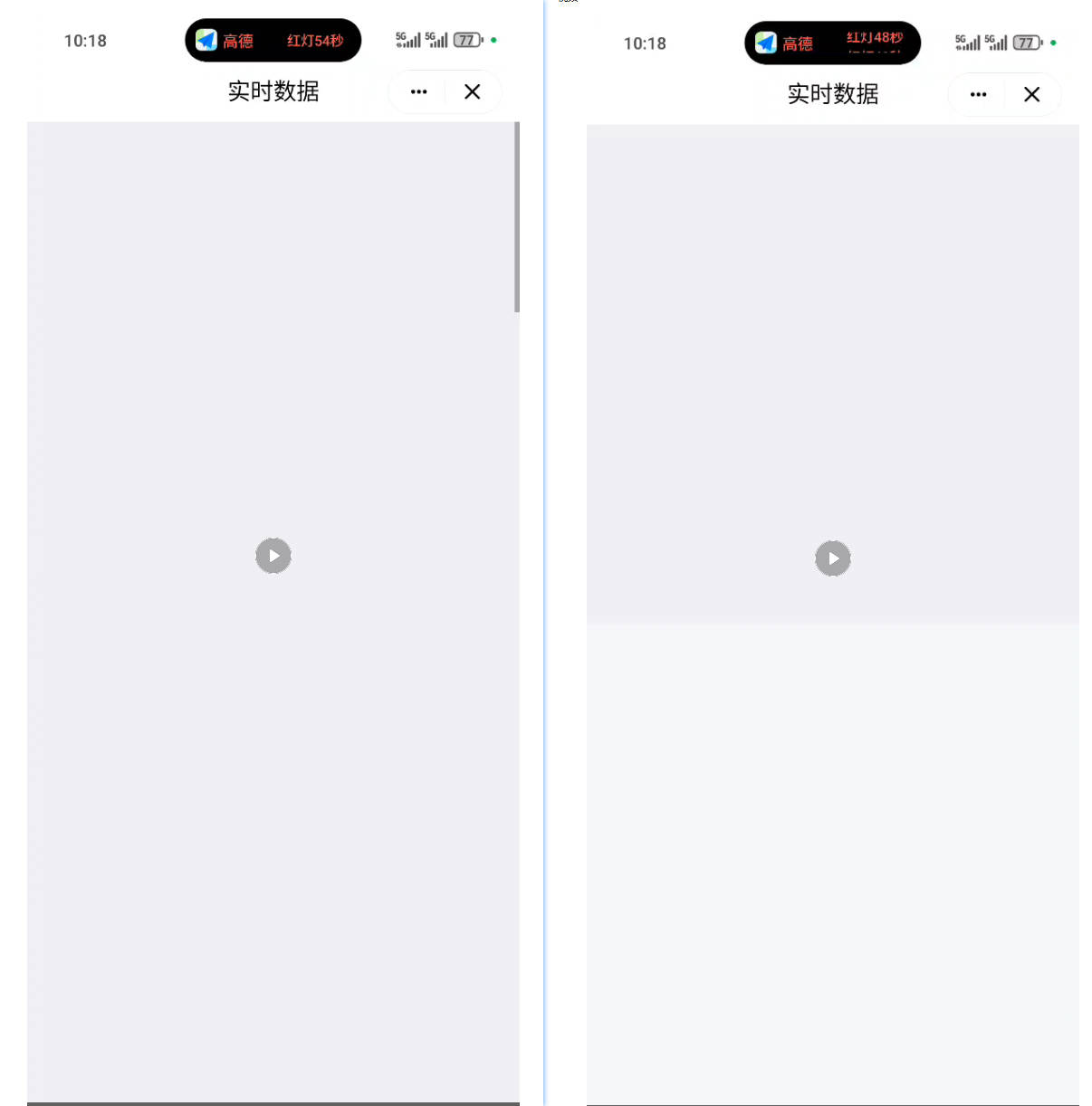Tap the battery 77 indicator on right screen
Screen dimensions: 1092x1106
(1028, 43)
